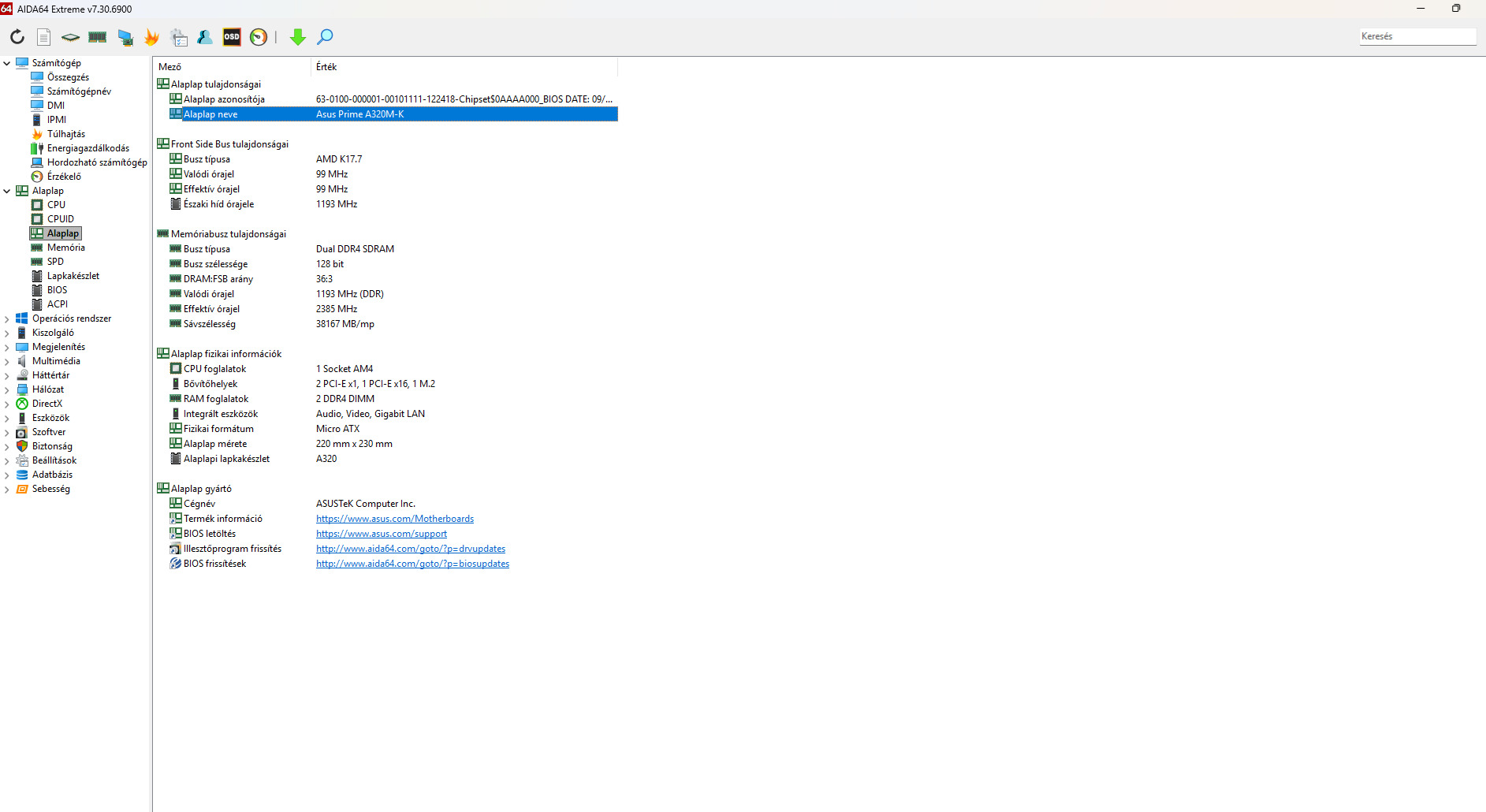This screenshot has width=1486, height=812.
Task: Expand the Beállítások tree node
Action: pos(7,460)
